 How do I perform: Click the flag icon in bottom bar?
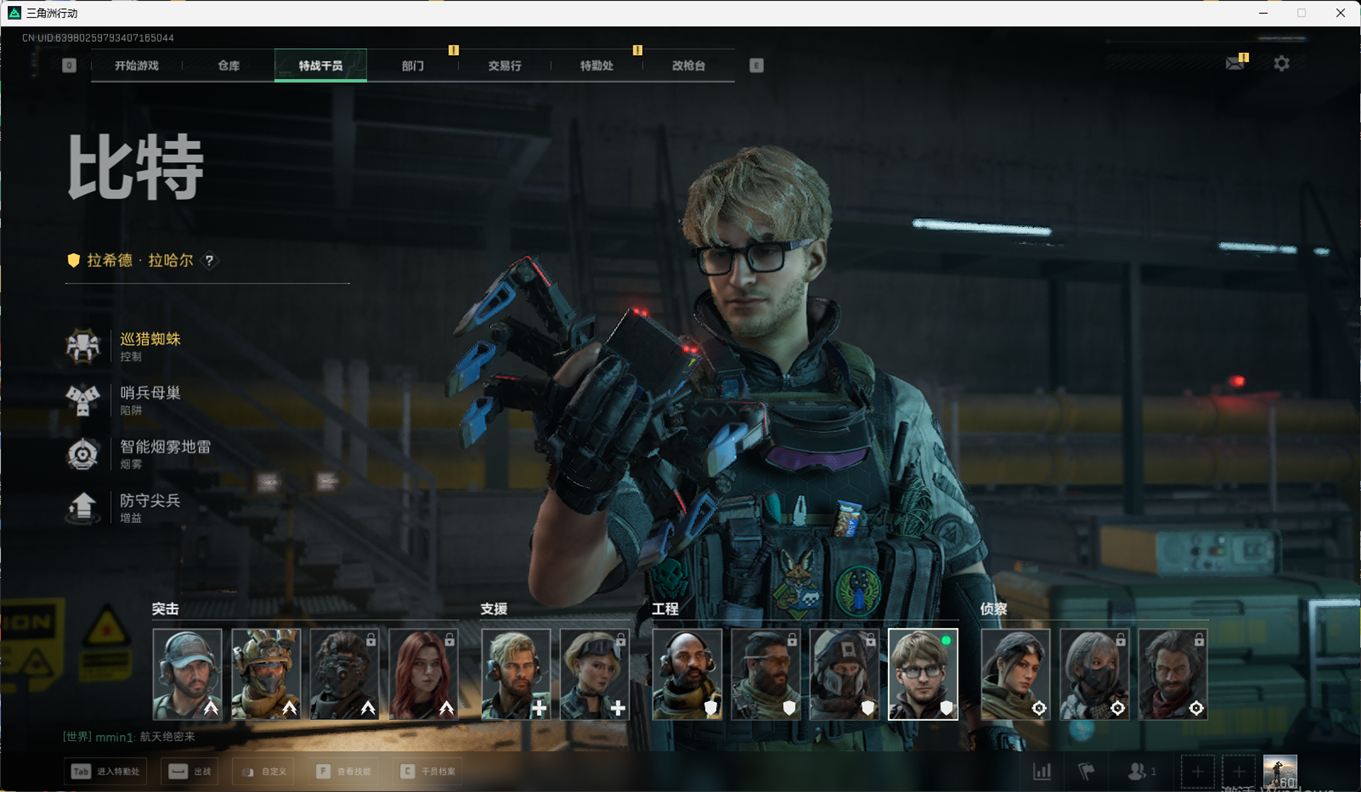1086,771
